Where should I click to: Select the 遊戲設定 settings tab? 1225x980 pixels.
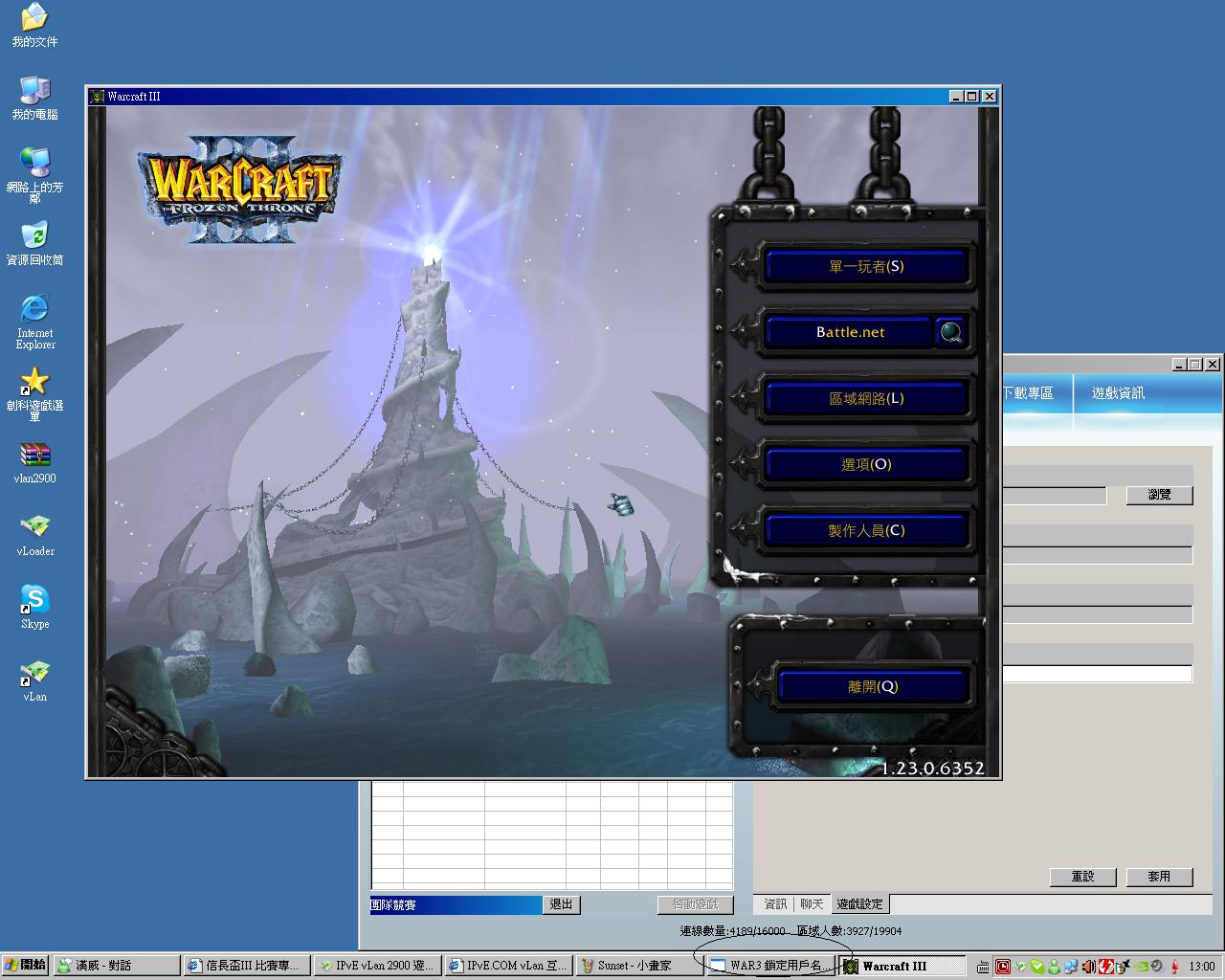click(x=860, y=903)
